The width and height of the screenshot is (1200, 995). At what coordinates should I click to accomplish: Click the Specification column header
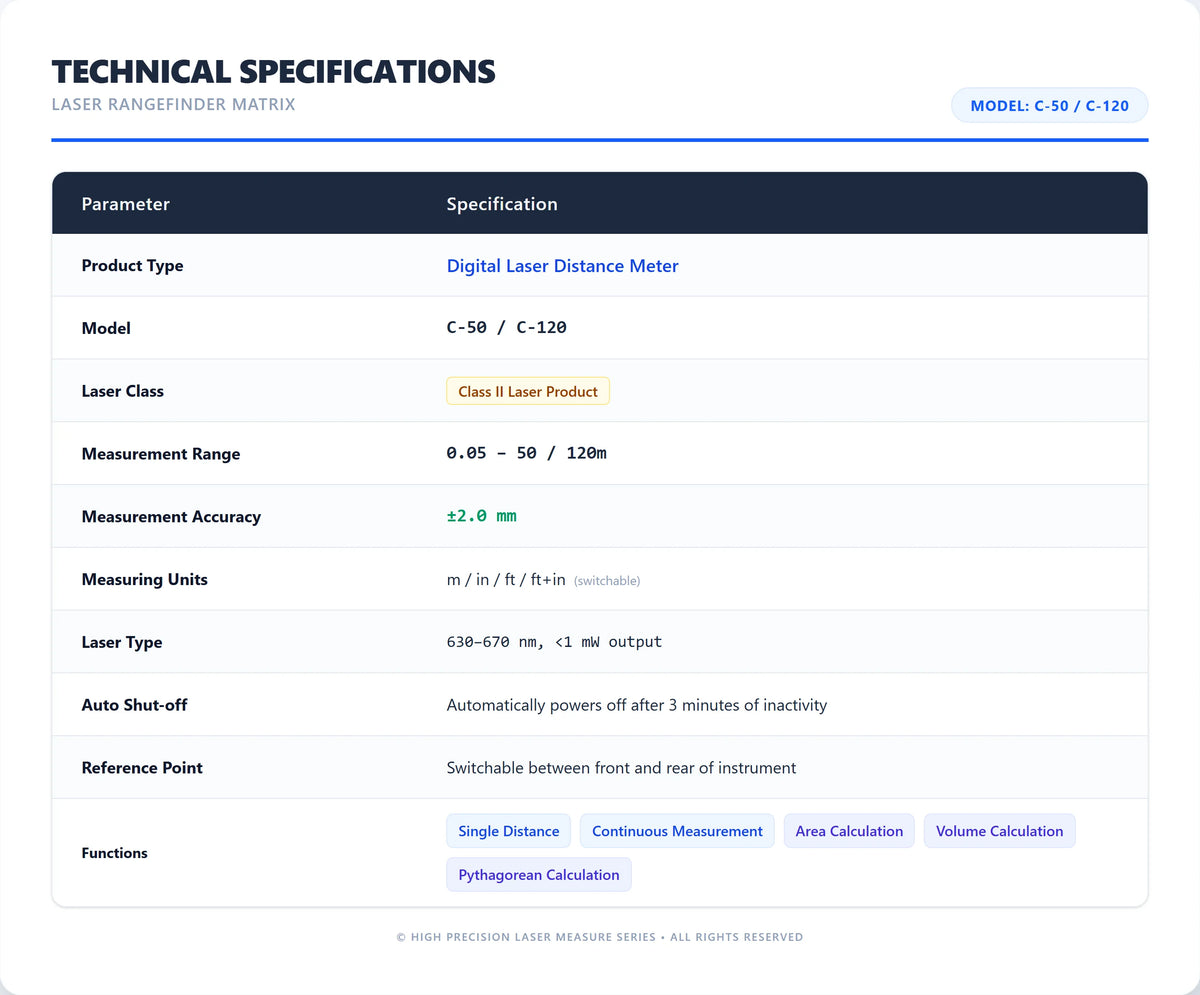[x=502, y=204]
